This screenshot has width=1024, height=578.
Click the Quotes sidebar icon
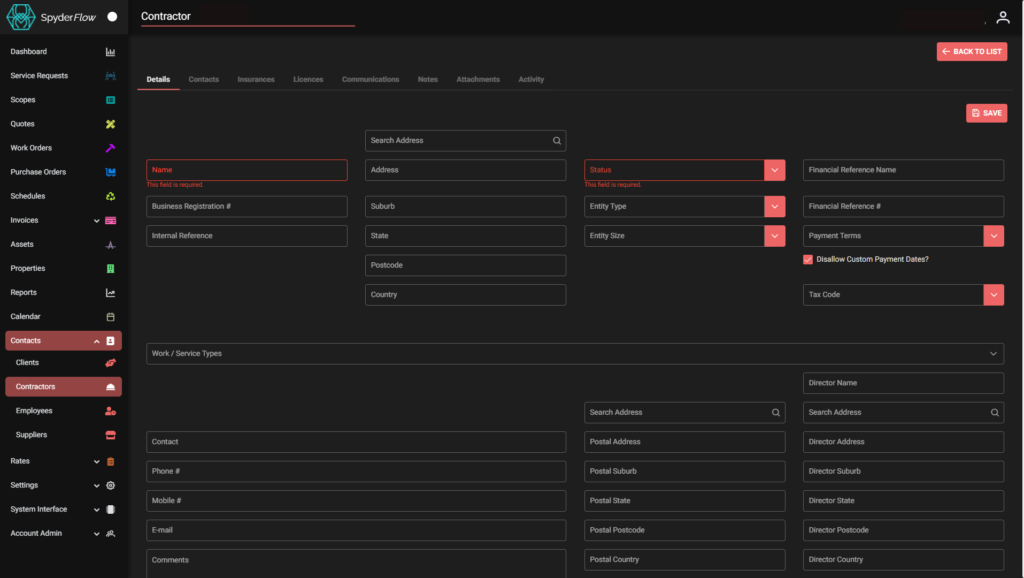110,124
